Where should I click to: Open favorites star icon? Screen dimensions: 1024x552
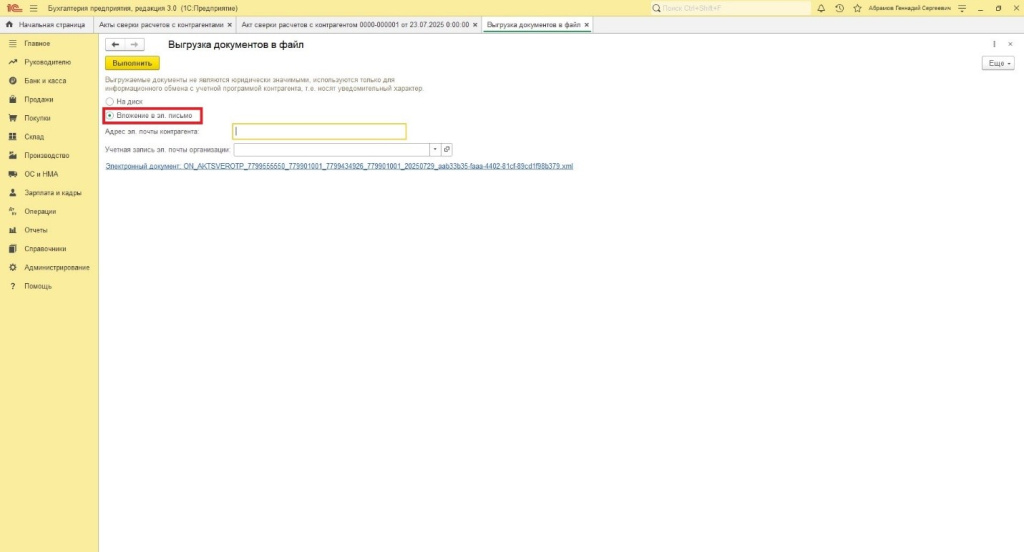coord(857,8)
